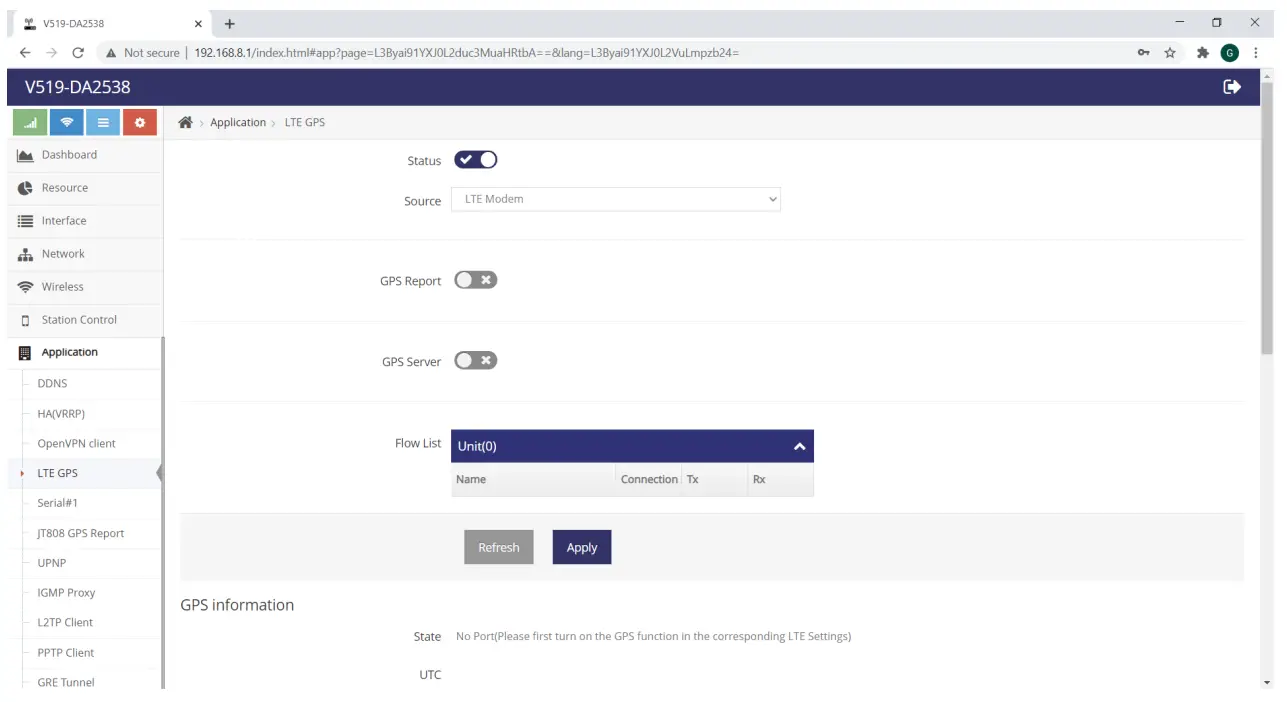
Task: Collapse the sidebar with the arrow handle
Action: [160, 473]
